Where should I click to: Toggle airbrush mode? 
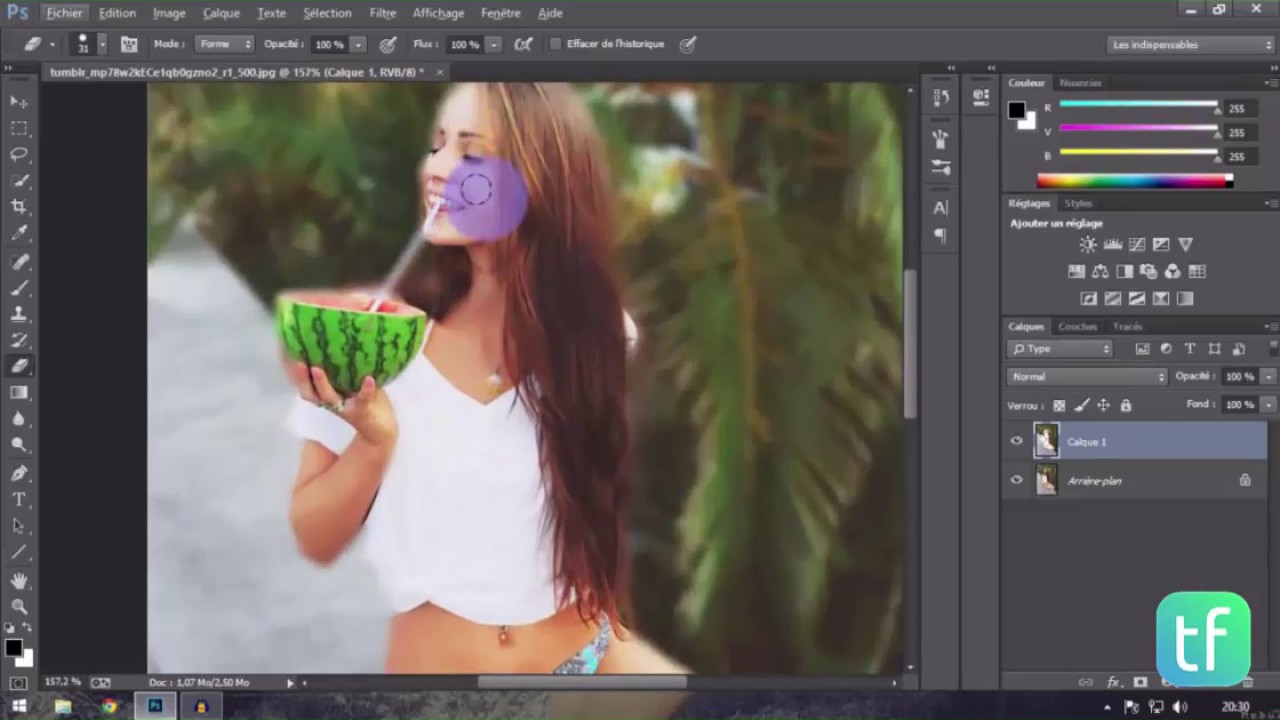click(522, 44)
